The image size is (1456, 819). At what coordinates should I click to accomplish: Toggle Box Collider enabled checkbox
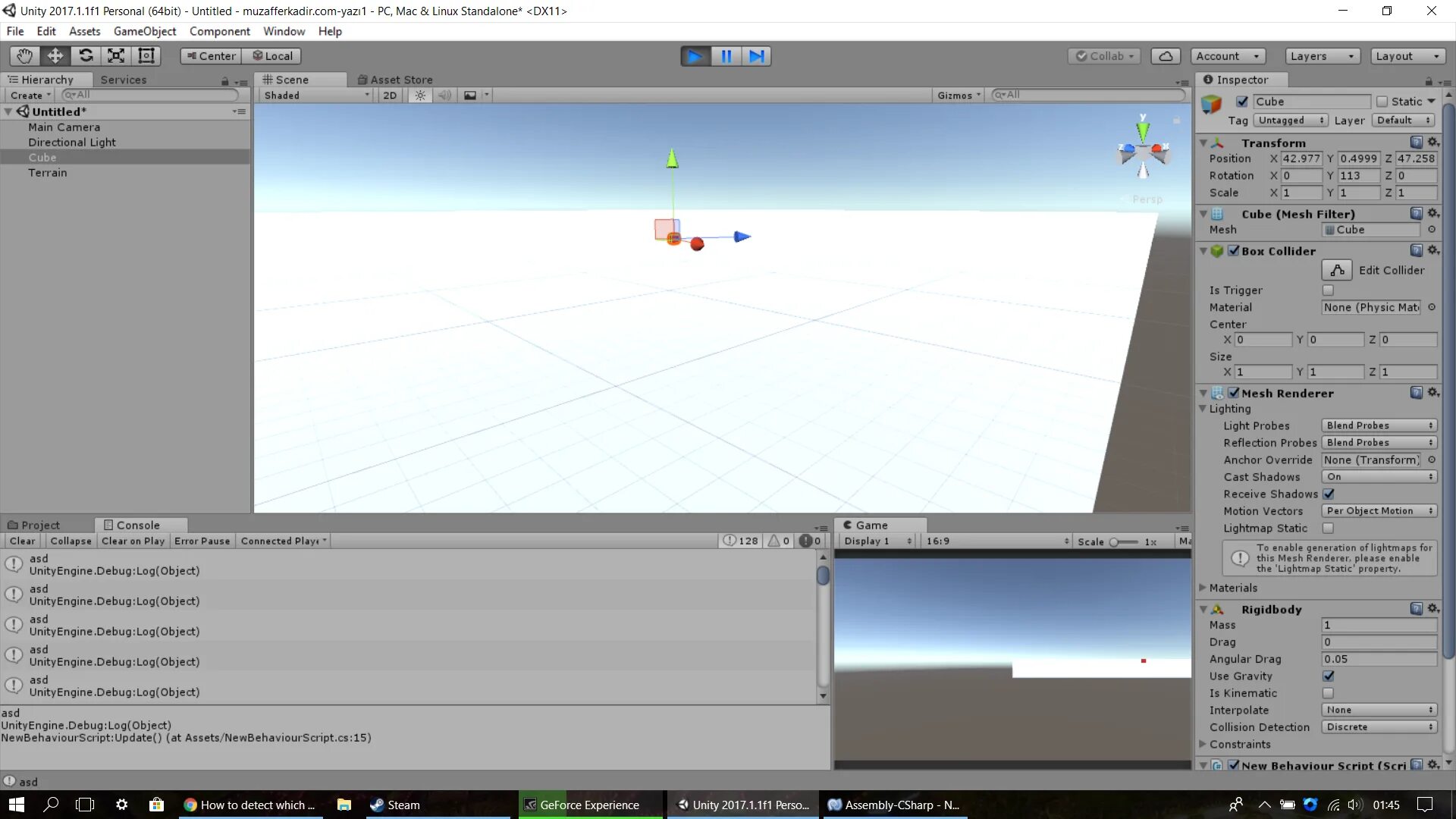click(1234, 250)
